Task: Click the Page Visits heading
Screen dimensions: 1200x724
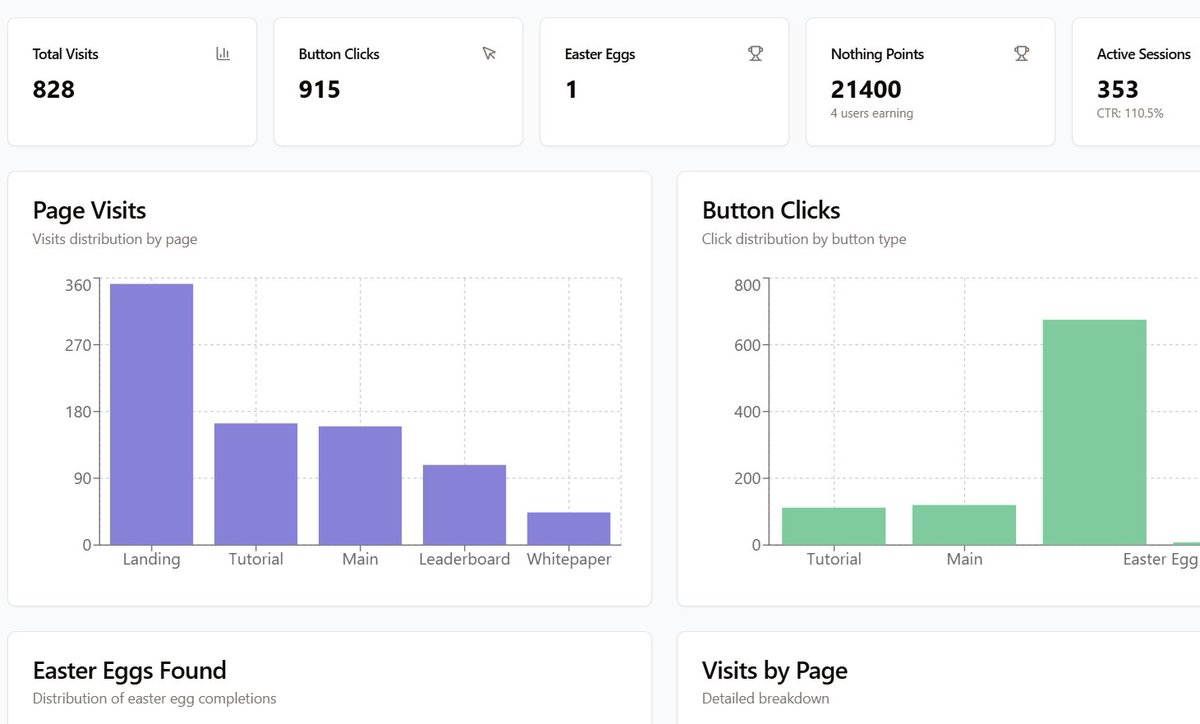Action: click(x=89, y=210)
